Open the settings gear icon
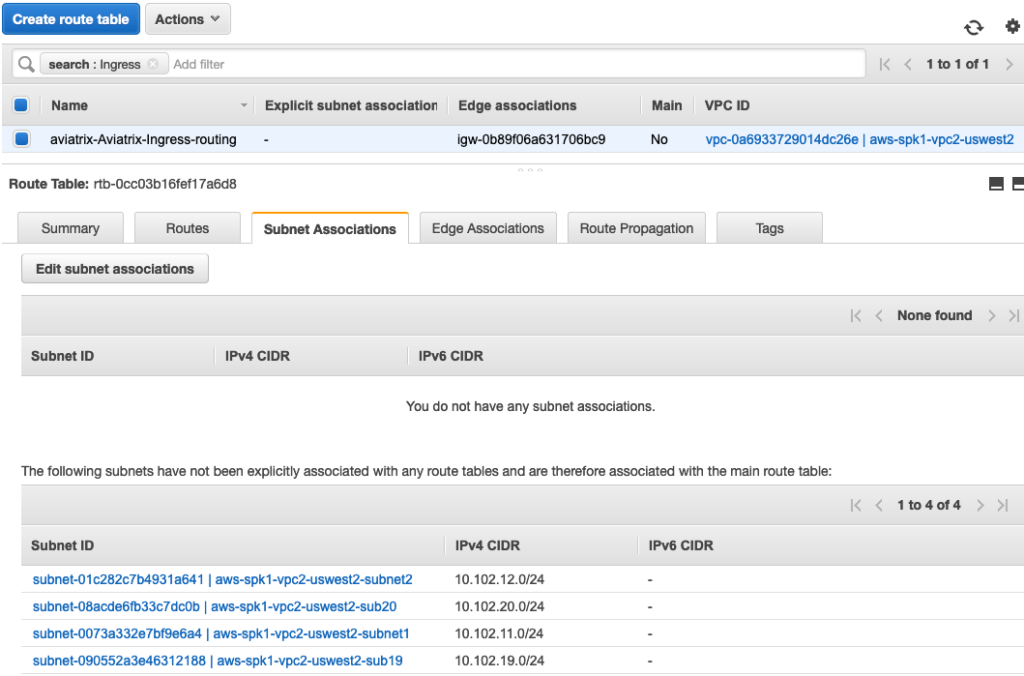 tap(1012, 26)
